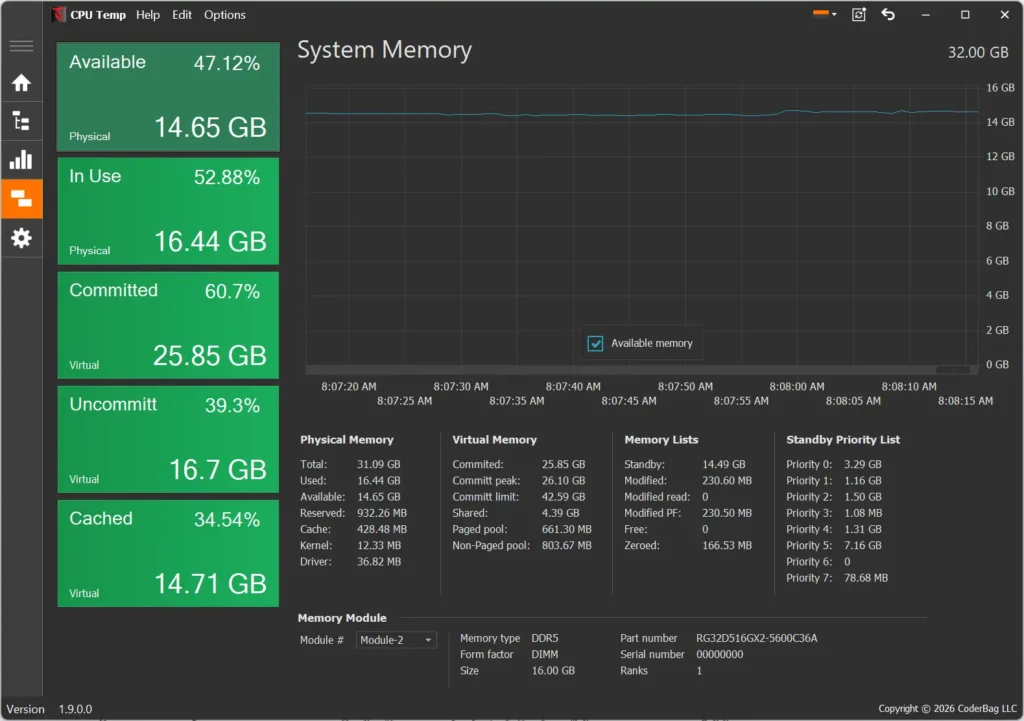Click the System Memory heading
The height and width of the screenshot is (721, 1024).
coord(385,50)
